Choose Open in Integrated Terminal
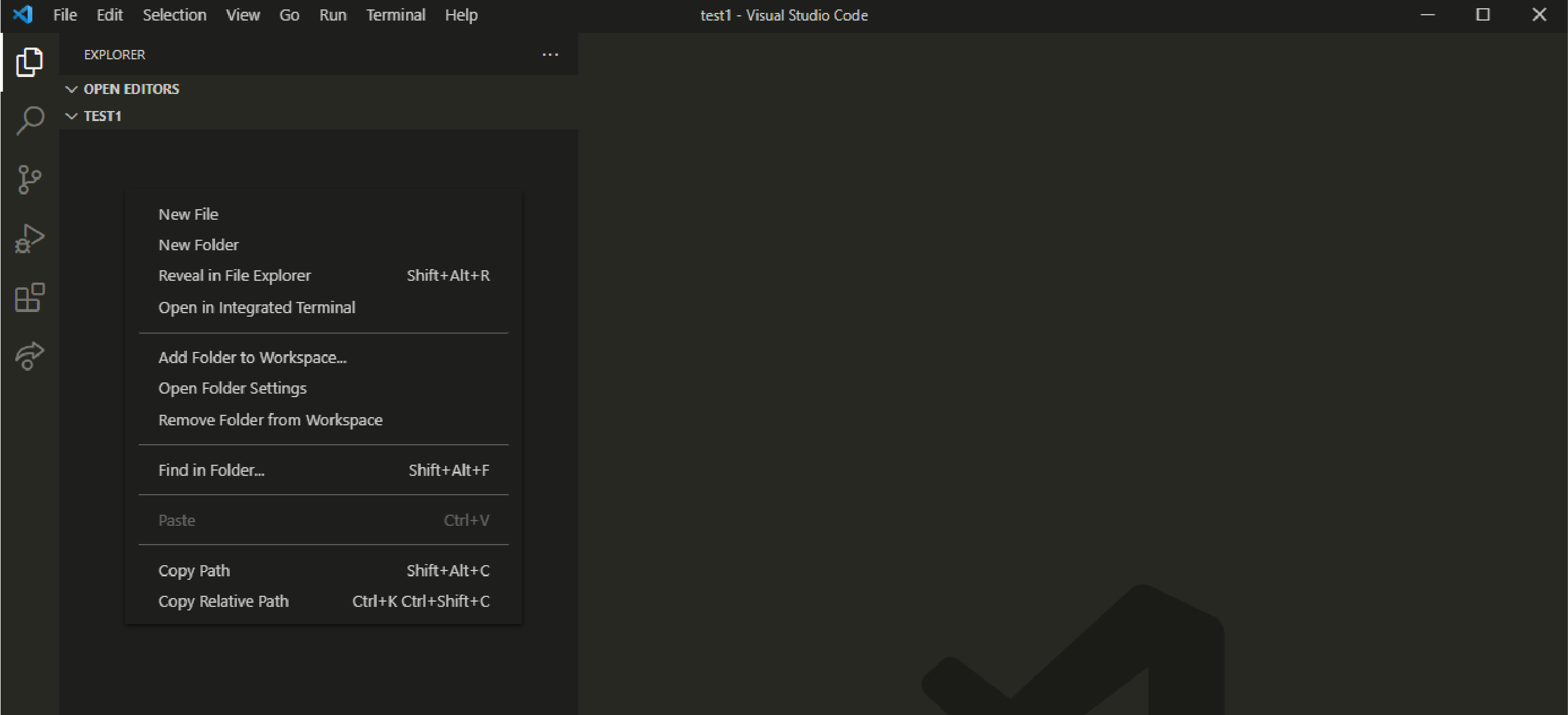 click(x=256, y=307)
